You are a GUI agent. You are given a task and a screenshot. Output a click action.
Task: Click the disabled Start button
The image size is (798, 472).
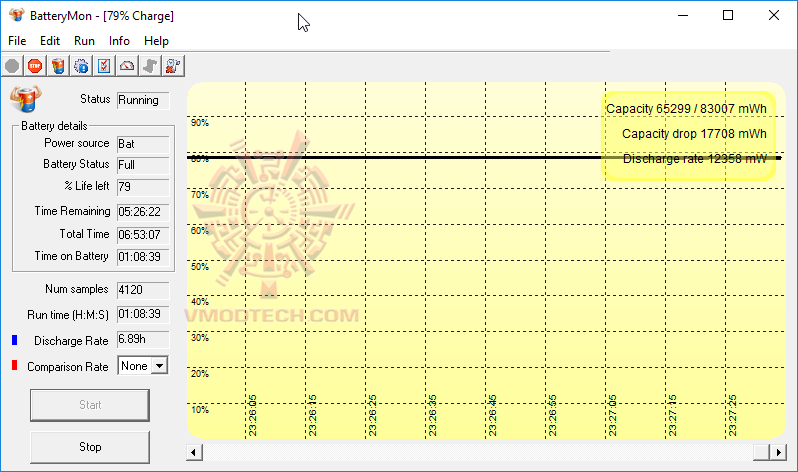[90, 405]
